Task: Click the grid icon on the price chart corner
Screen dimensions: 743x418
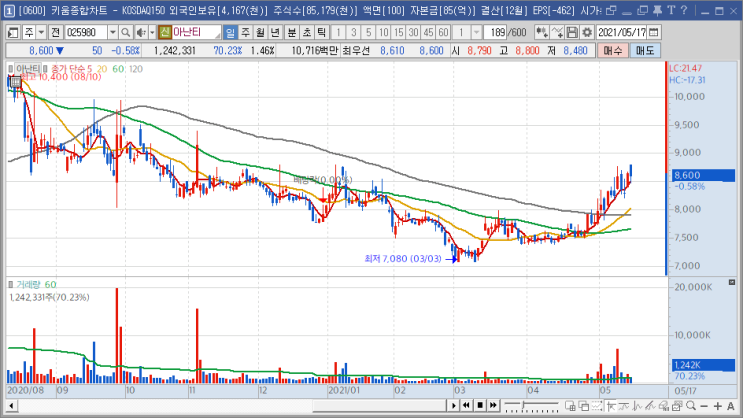Action: (x=15, y=82)
